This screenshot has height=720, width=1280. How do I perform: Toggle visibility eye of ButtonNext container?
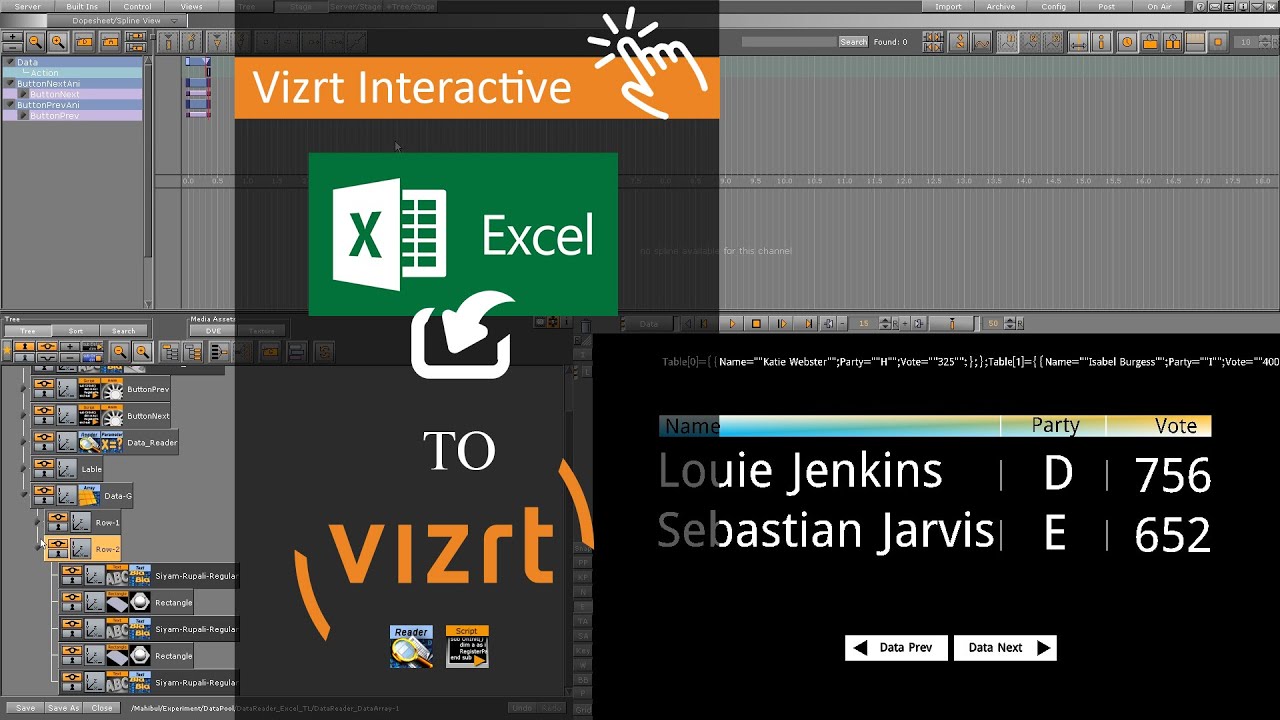[44, 411]
